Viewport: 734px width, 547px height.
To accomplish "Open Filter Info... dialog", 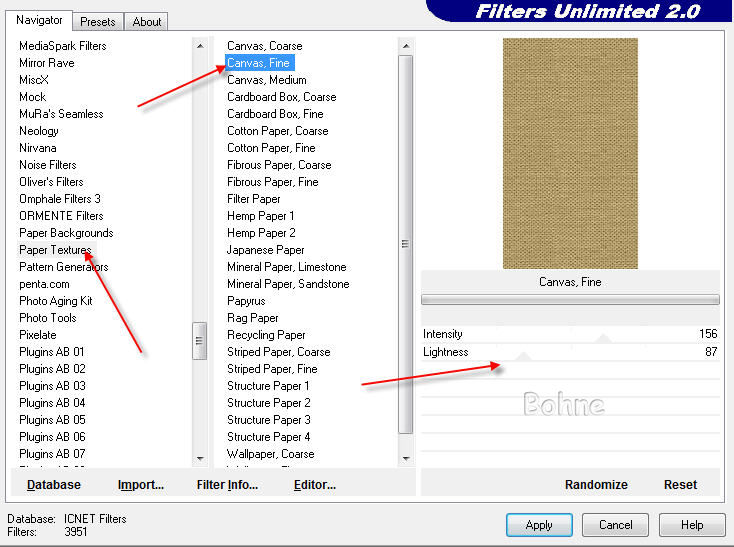I will 227,484.
